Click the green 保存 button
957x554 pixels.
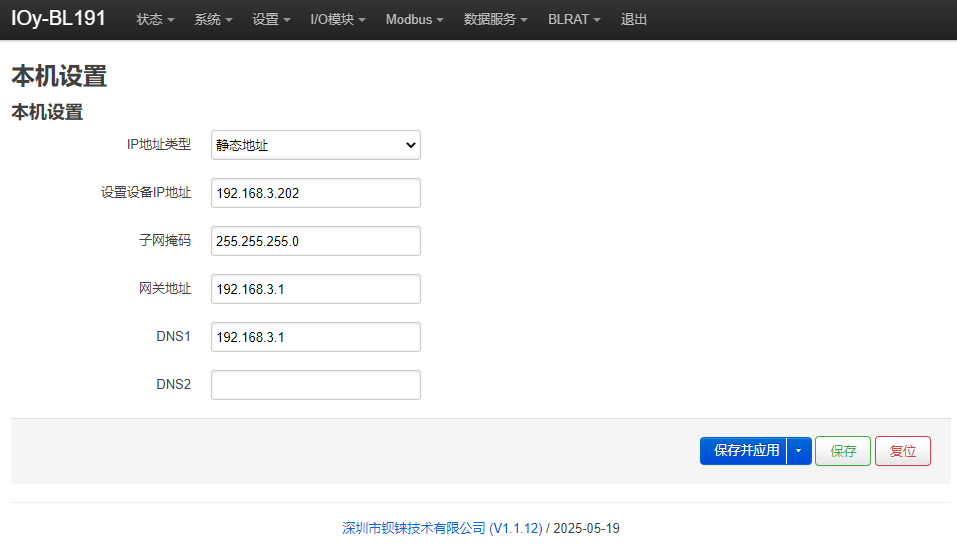click(x=843, y=451)
